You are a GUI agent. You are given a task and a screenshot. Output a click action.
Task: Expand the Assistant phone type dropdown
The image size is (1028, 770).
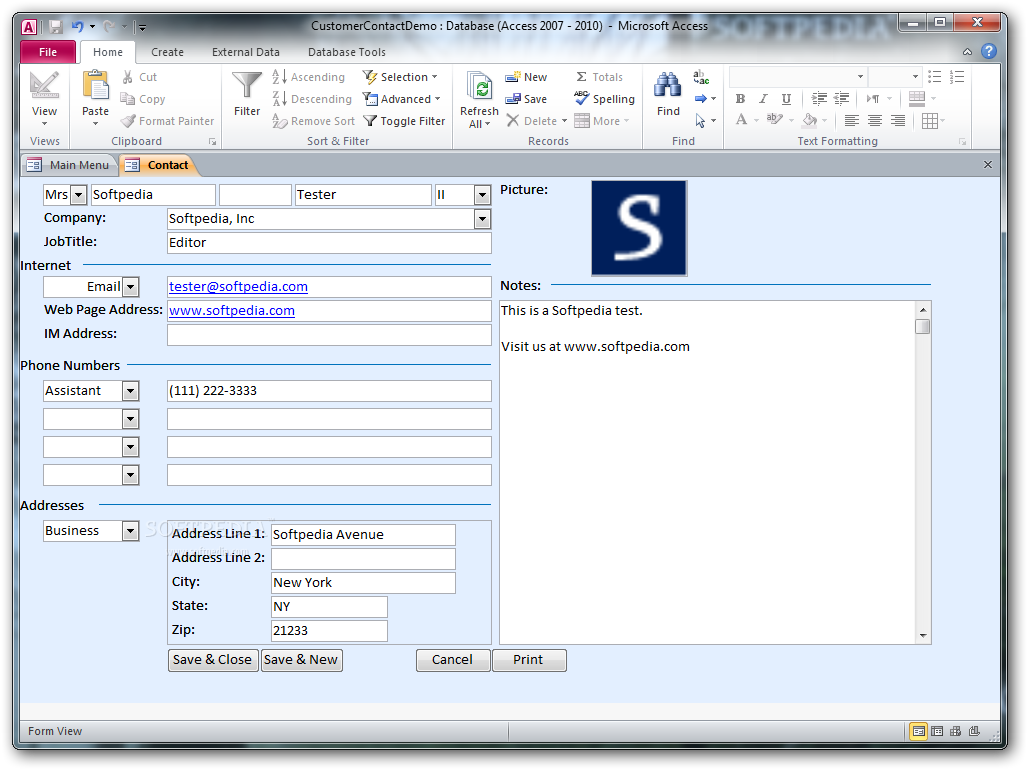130,391
